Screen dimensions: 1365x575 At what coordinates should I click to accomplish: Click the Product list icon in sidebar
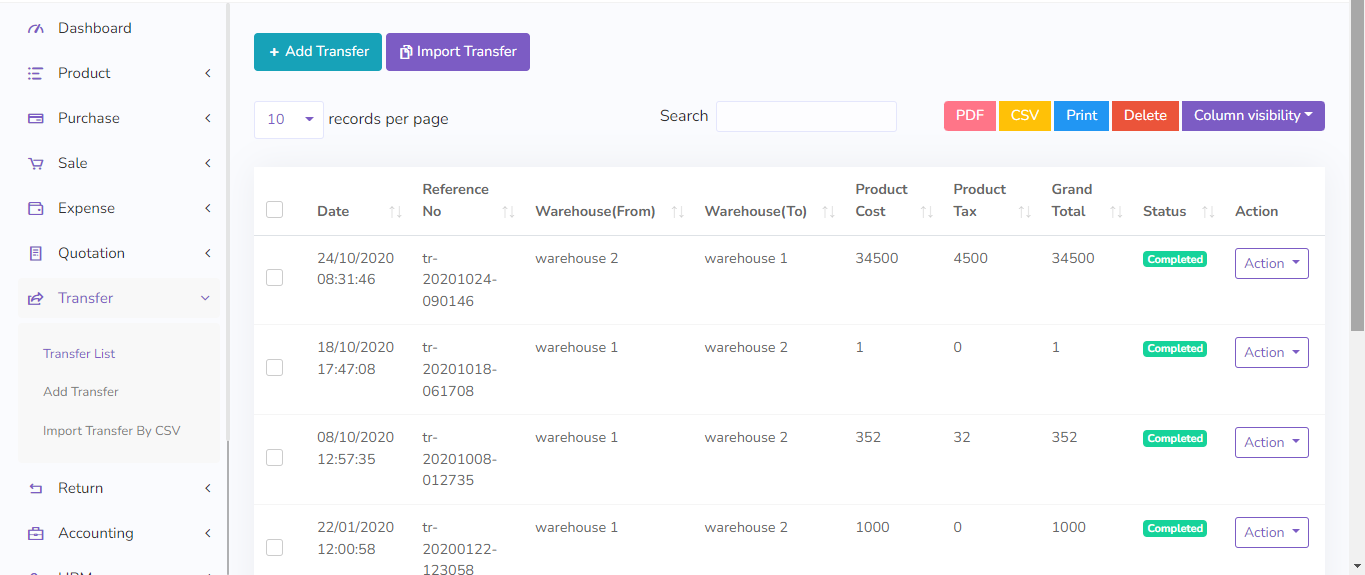[x=36, y=74]
